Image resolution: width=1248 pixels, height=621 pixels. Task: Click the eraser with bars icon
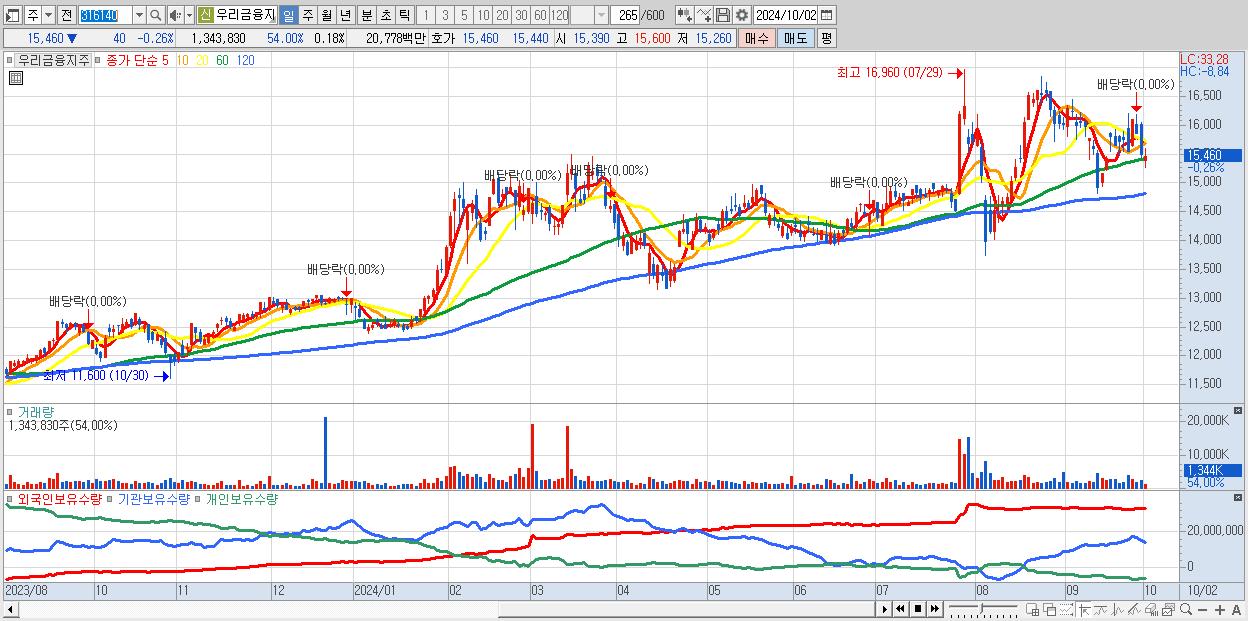[x=1152, y=609]
